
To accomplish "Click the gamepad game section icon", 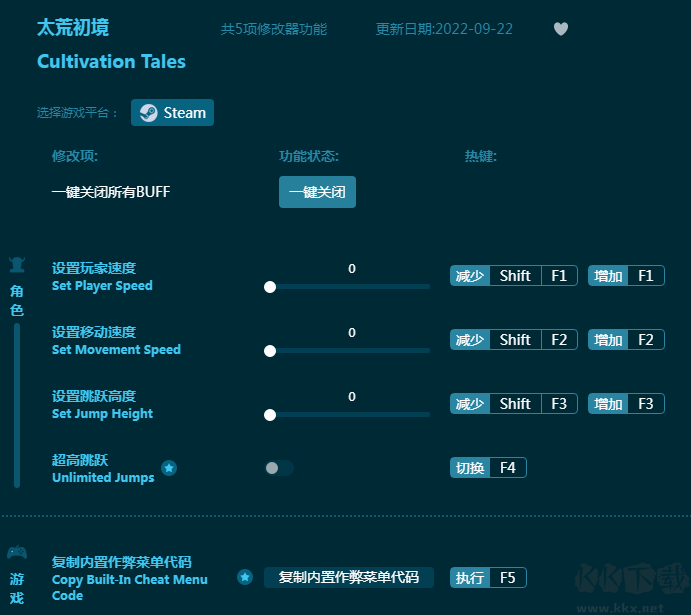I will tap(17, 552).
